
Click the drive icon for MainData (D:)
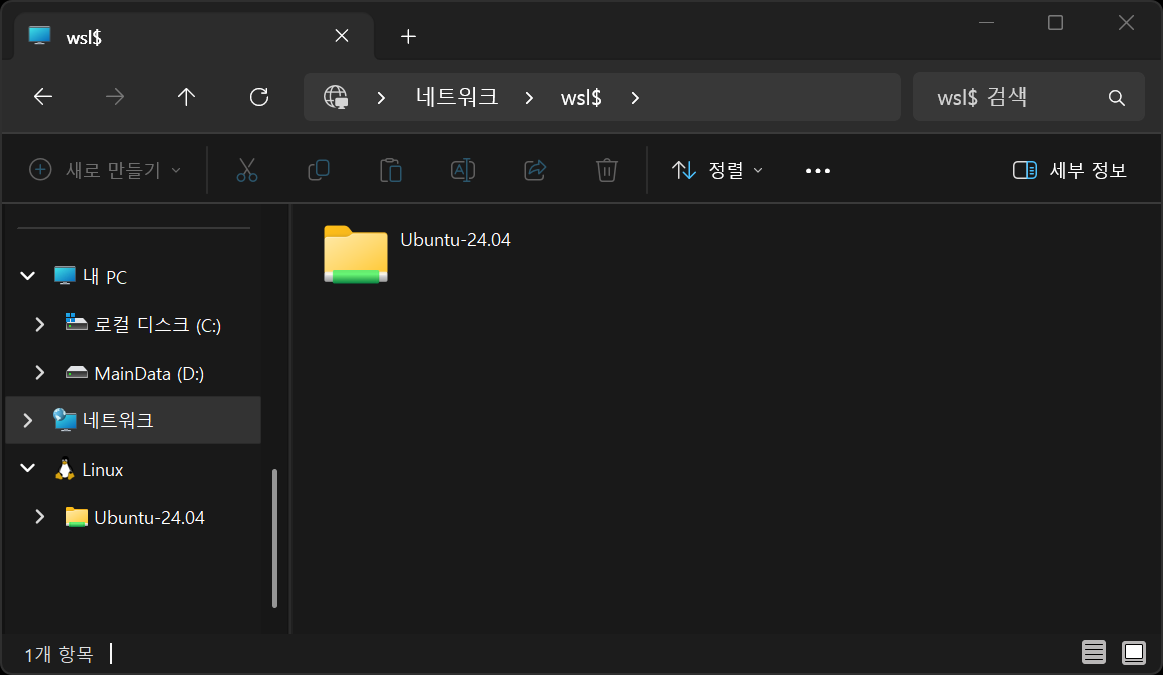pyautogui.click(x=76, y=372)
